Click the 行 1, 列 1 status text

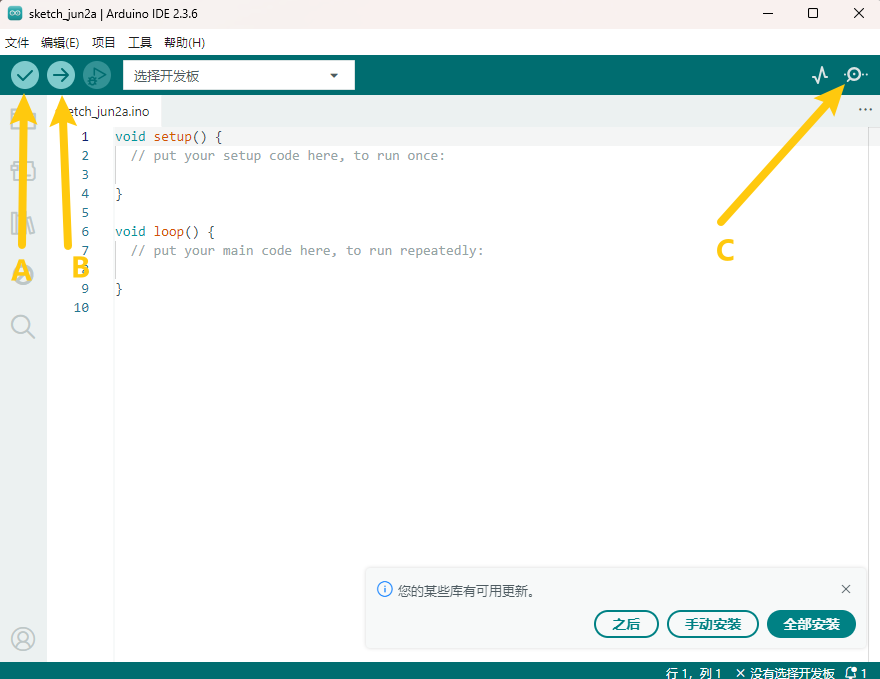click(x=693, y=673)
